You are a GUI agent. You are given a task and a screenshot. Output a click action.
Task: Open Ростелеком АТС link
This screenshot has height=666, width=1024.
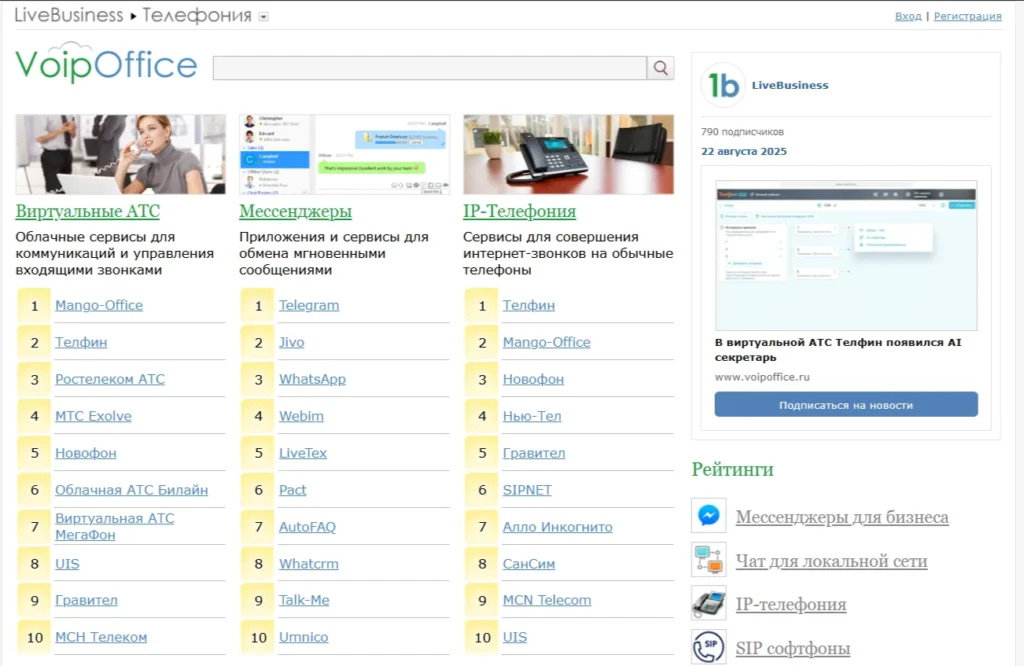click(x=110, y=379)
